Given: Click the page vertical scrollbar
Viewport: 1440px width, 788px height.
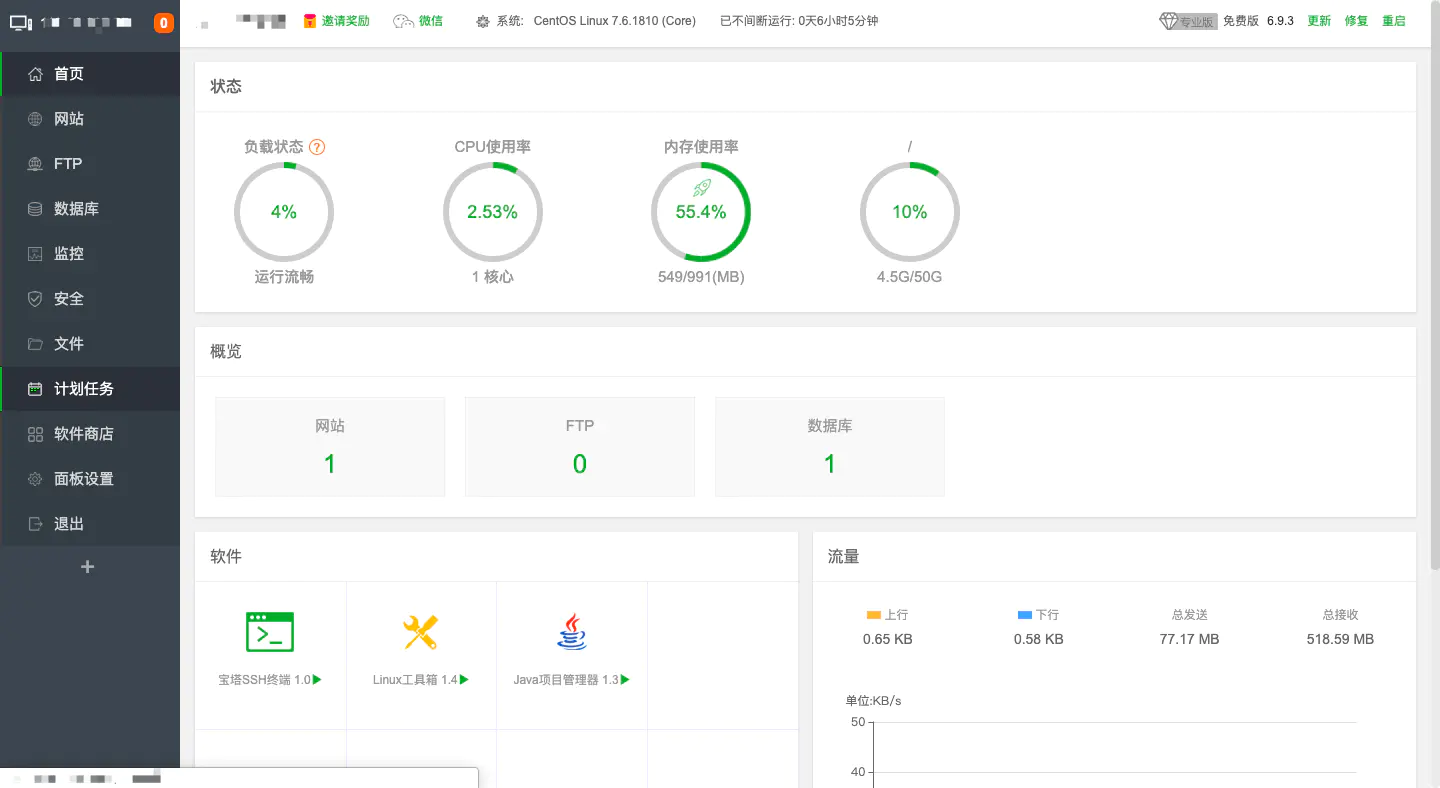Looking at the screenshot, I should 1434,300.
